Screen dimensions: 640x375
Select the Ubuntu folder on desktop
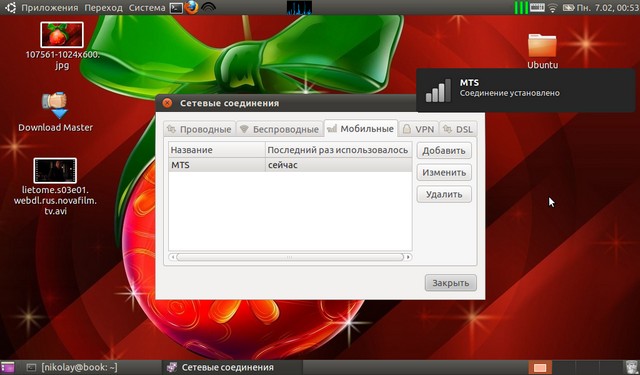pos(542,51)
